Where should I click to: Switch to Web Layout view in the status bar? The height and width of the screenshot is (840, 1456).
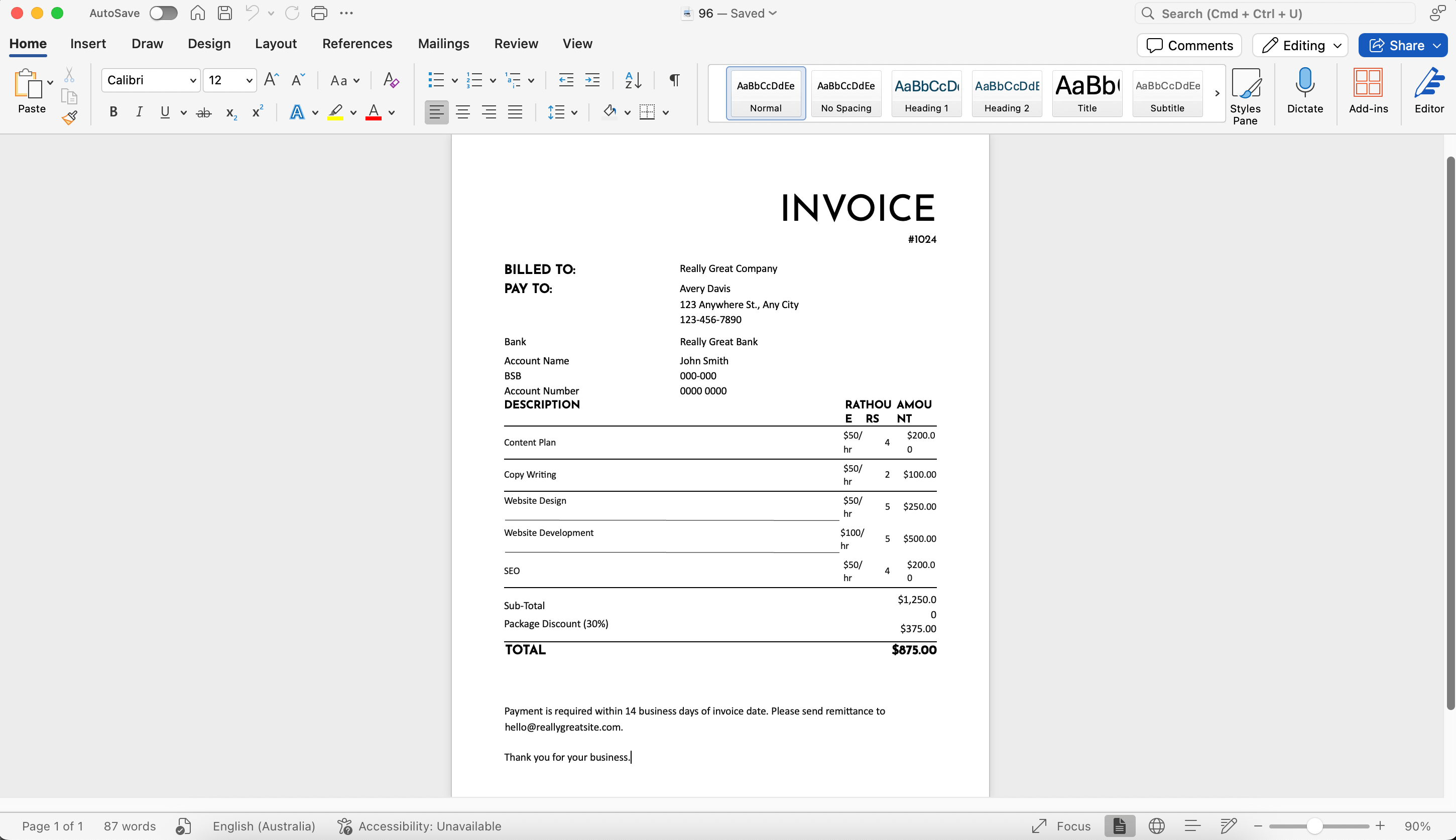click(1156, 826)
